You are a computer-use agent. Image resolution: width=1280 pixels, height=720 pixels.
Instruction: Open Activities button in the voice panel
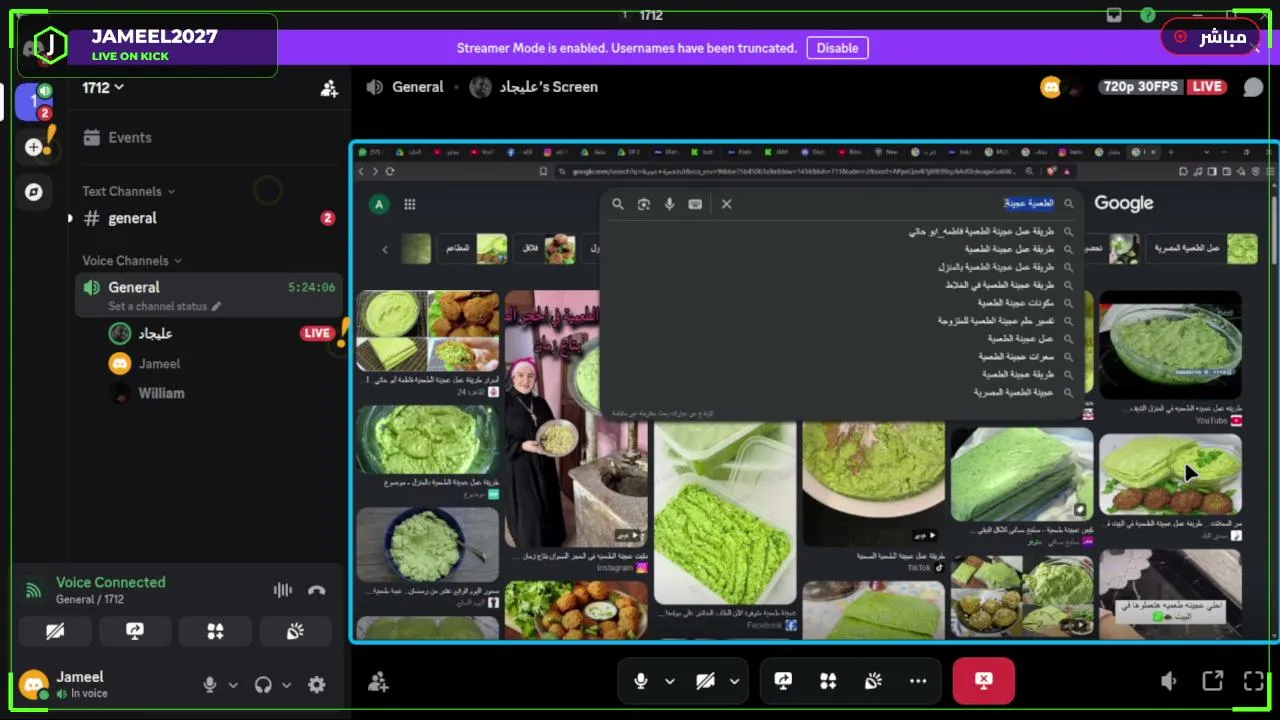click(215, 631)
